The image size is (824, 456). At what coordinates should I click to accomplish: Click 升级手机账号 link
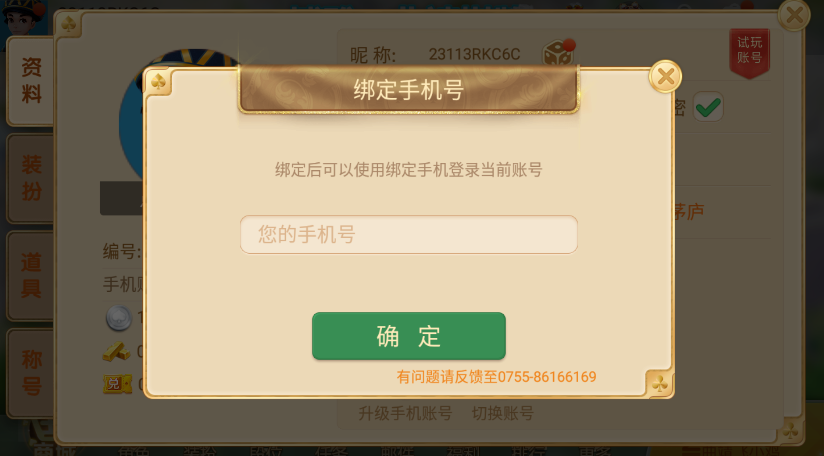coord(405,413)
